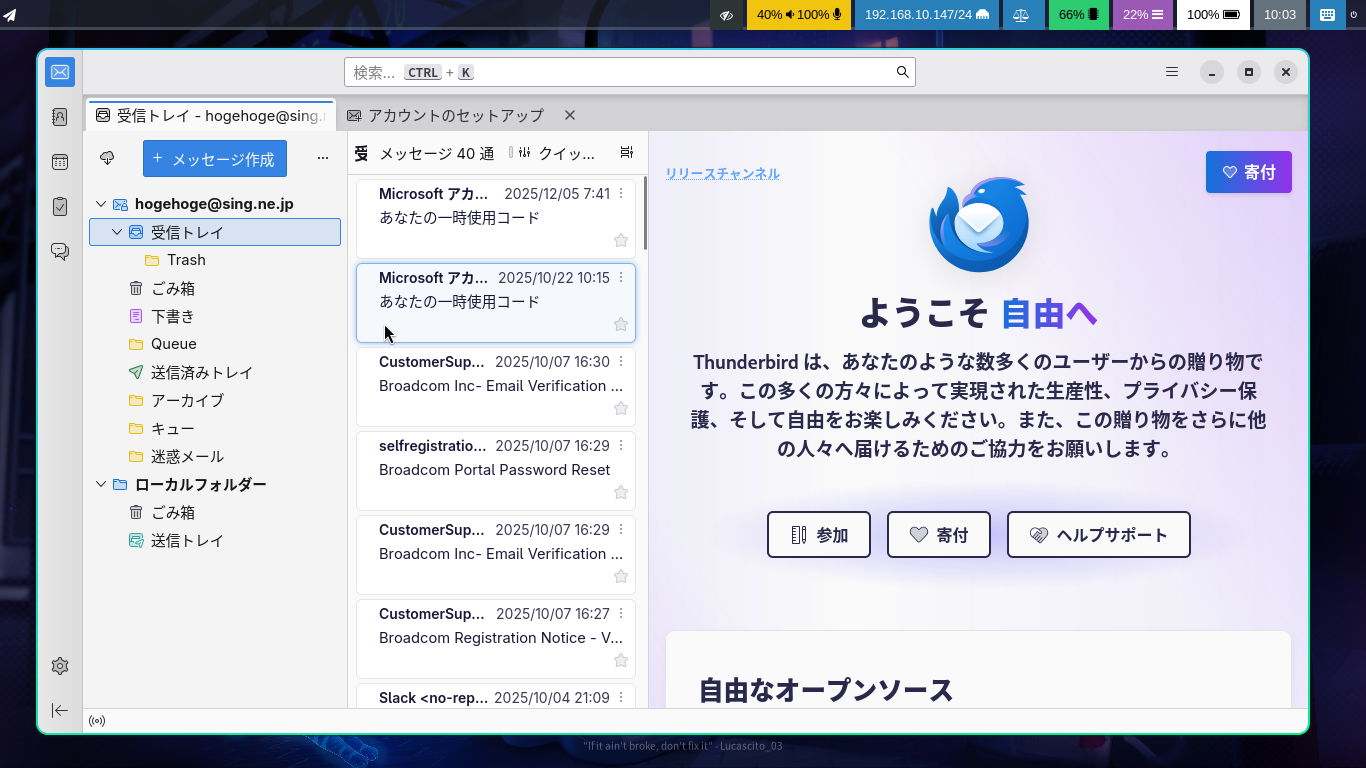The width and height of the screenshot is (1366, 768).
Task: Collapse the ローカルフォルダー section
Action: [x=101, y=484]
